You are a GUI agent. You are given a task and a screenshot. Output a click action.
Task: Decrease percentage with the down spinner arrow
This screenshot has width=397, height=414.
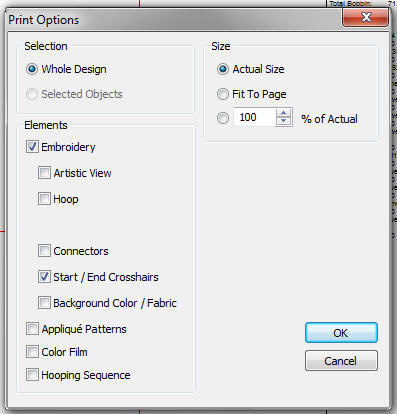pos(284,121)
